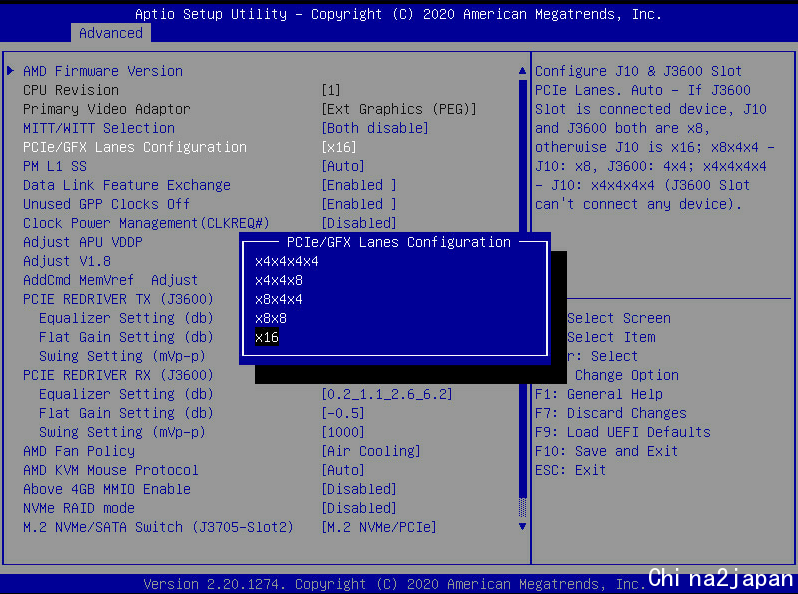Screen dimensions: 798x594
Task: Select the CPU Revision label
Action: click(71, 90)
